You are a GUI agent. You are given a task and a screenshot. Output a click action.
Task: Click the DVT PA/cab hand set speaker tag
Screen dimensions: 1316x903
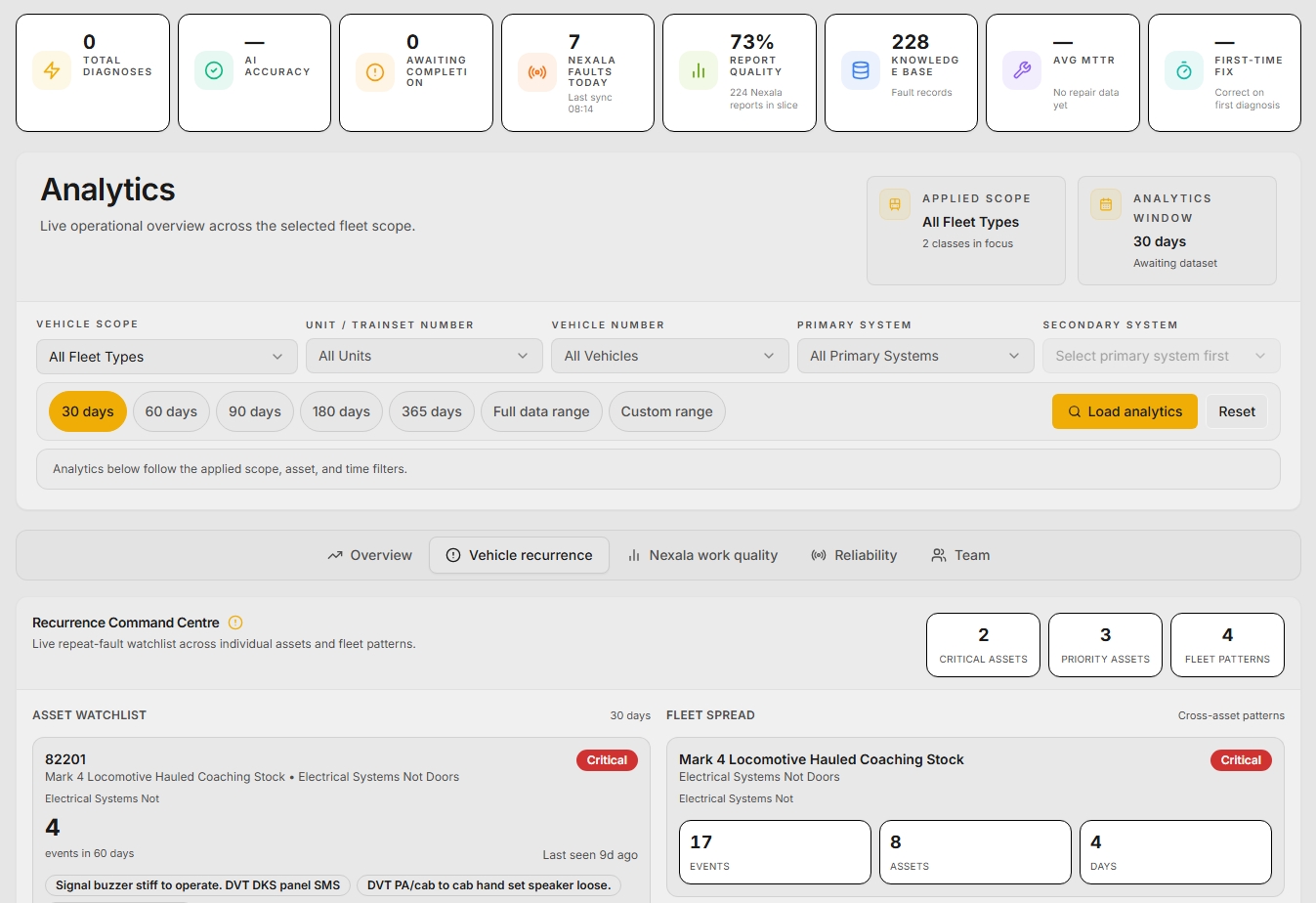(x=488, y=885)
